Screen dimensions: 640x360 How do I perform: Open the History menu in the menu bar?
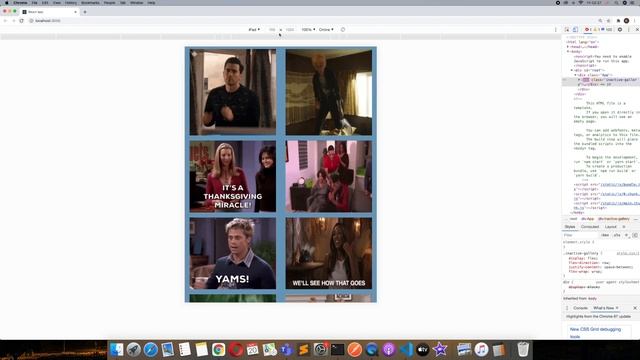click(x=71, y=2)
